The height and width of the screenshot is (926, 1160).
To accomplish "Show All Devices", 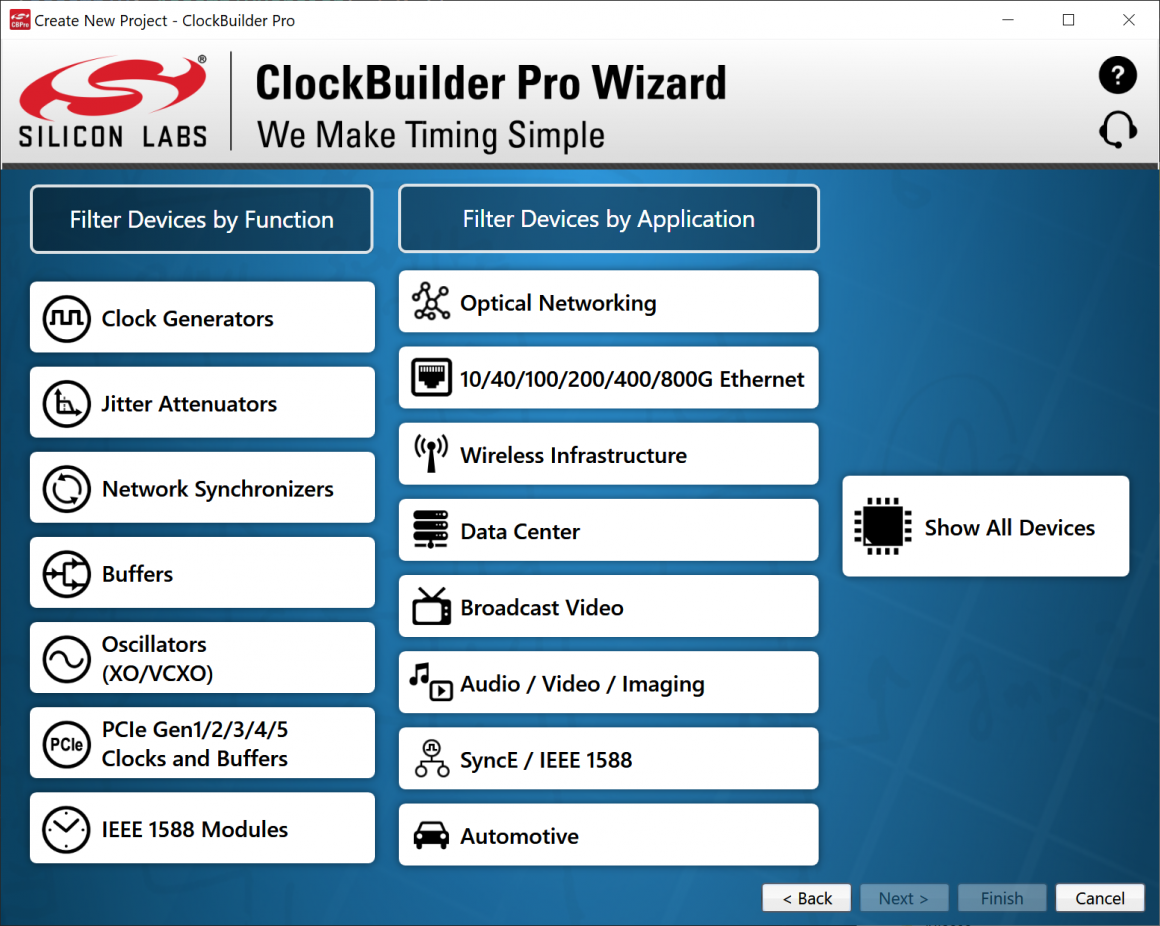I will pyautogui.click(x=985, y=527).
